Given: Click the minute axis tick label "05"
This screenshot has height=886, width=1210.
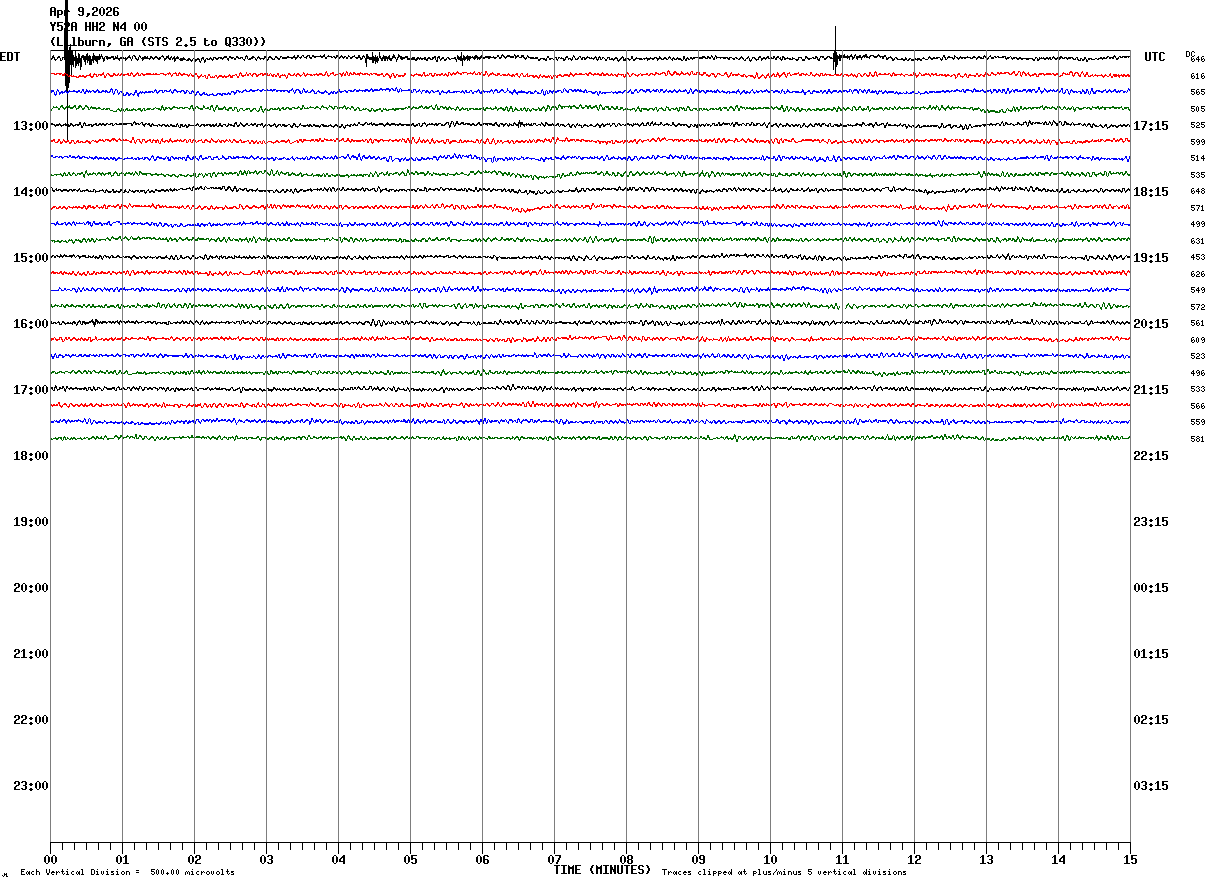Looking at the screenshot, I should tap(410, 860).
